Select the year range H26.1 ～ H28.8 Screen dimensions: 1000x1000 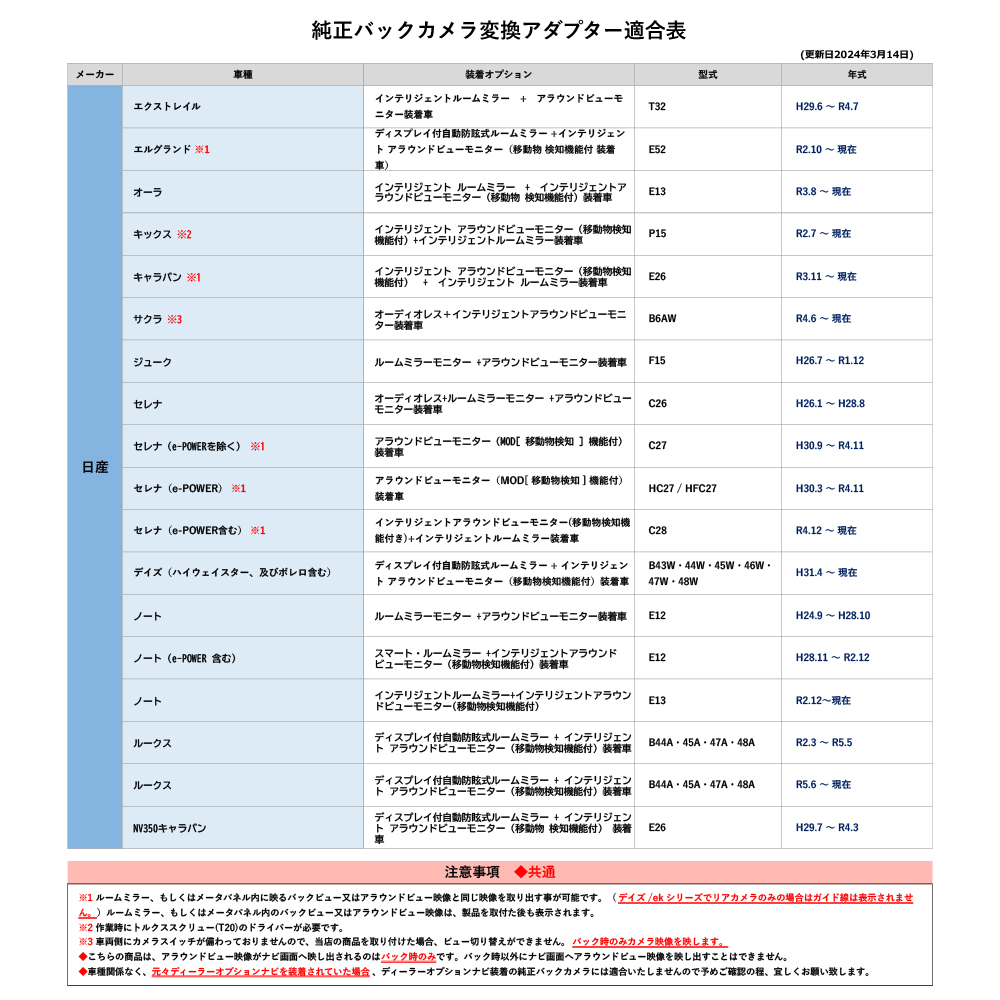[x=830, y=403]
